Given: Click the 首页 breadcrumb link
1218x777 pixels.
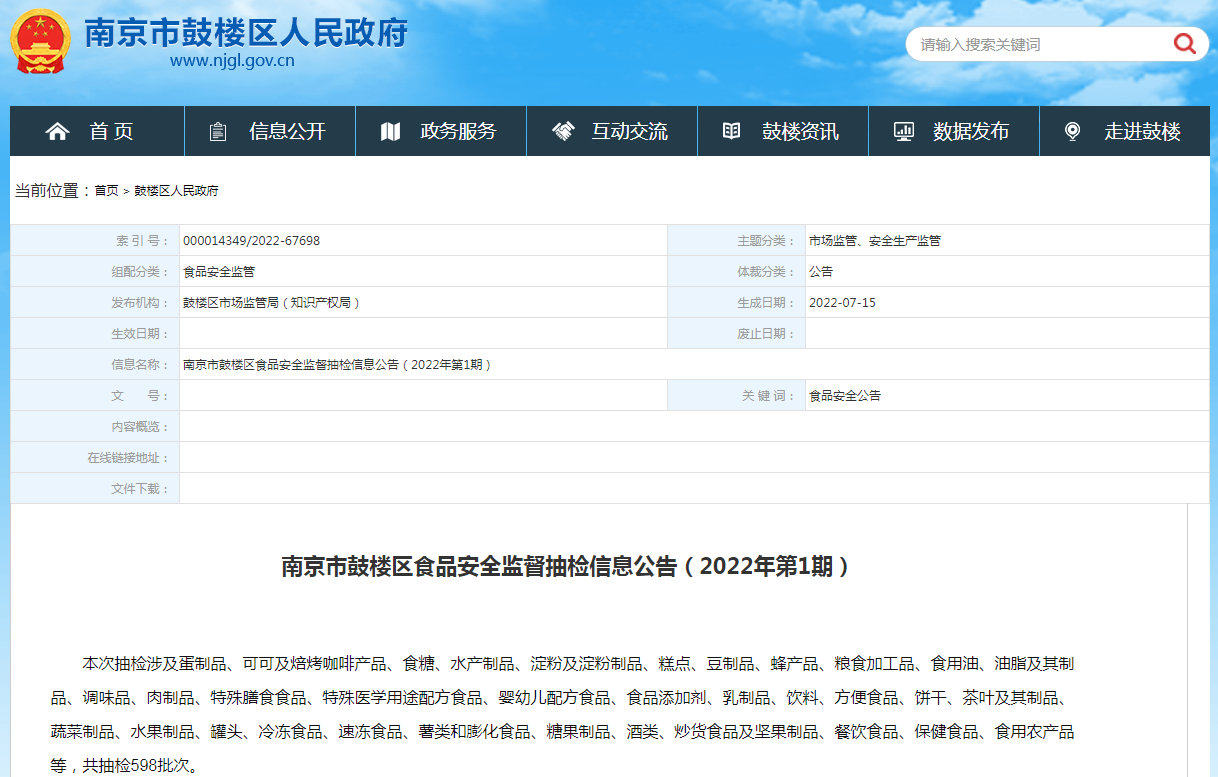Looking at the screenshot, I should 106,191.
